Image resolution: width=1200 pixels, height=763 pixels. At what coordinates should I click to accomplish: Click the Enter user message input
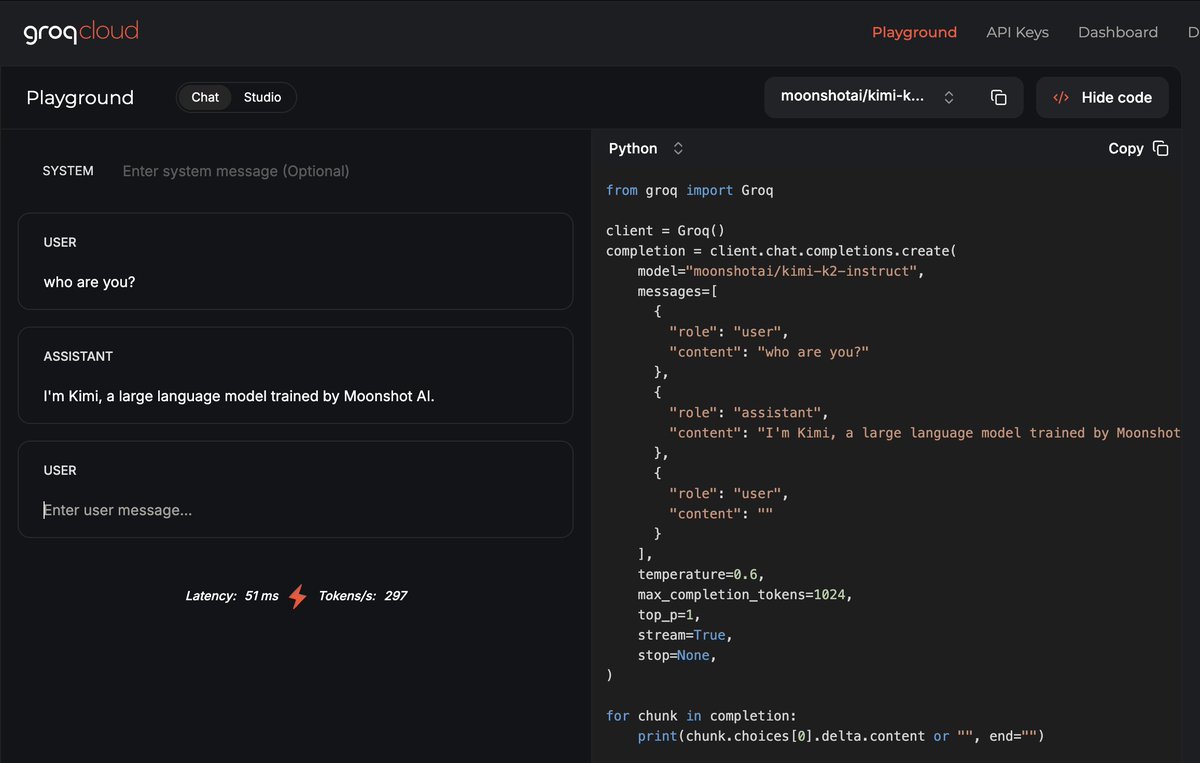[295, 510]
